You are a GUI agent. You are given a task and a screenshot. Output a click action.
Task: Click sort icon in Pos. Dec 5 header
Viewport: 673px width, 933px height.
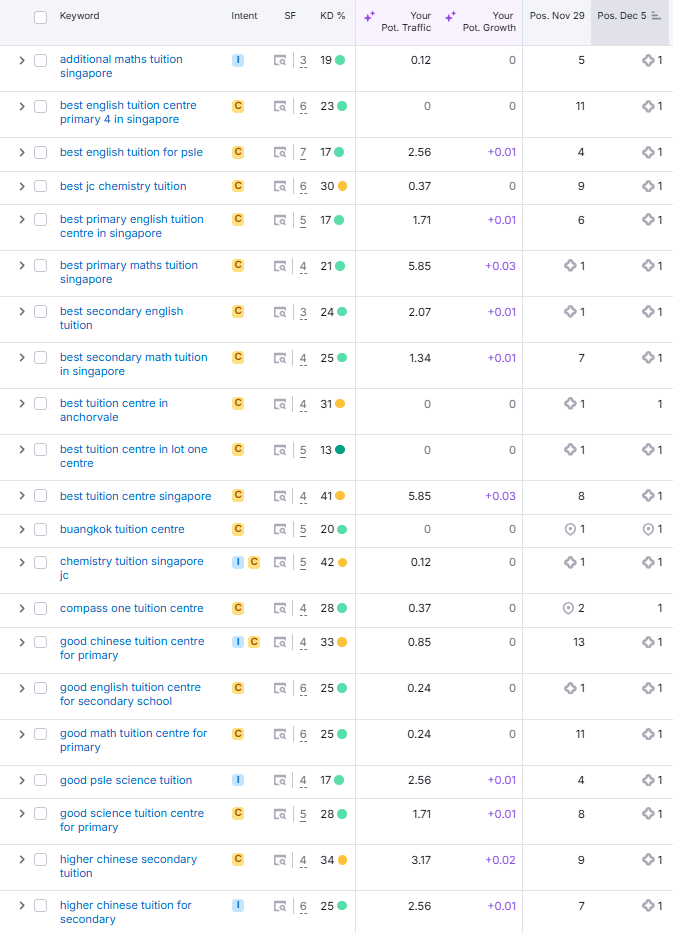click(656, 16)
